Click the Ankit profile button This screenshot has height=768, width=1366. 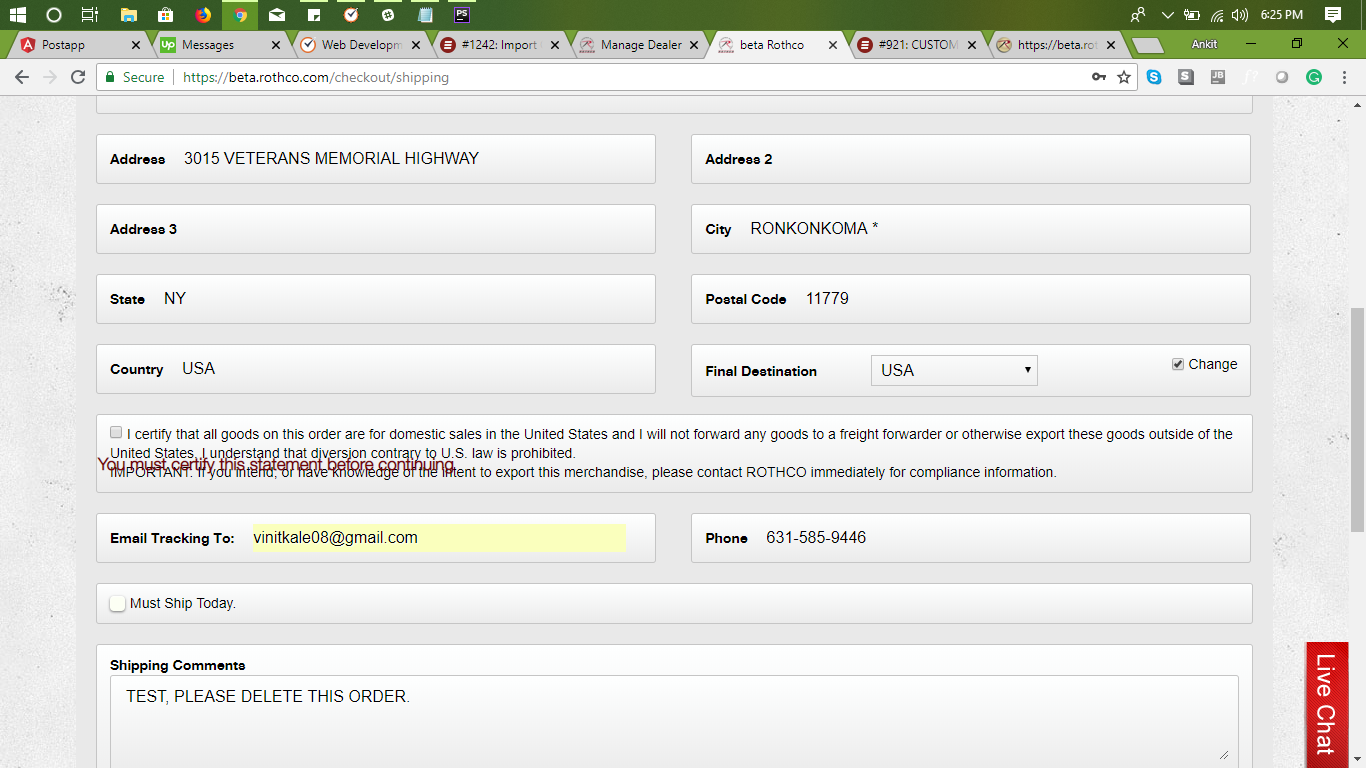[x=1204, y=44]
